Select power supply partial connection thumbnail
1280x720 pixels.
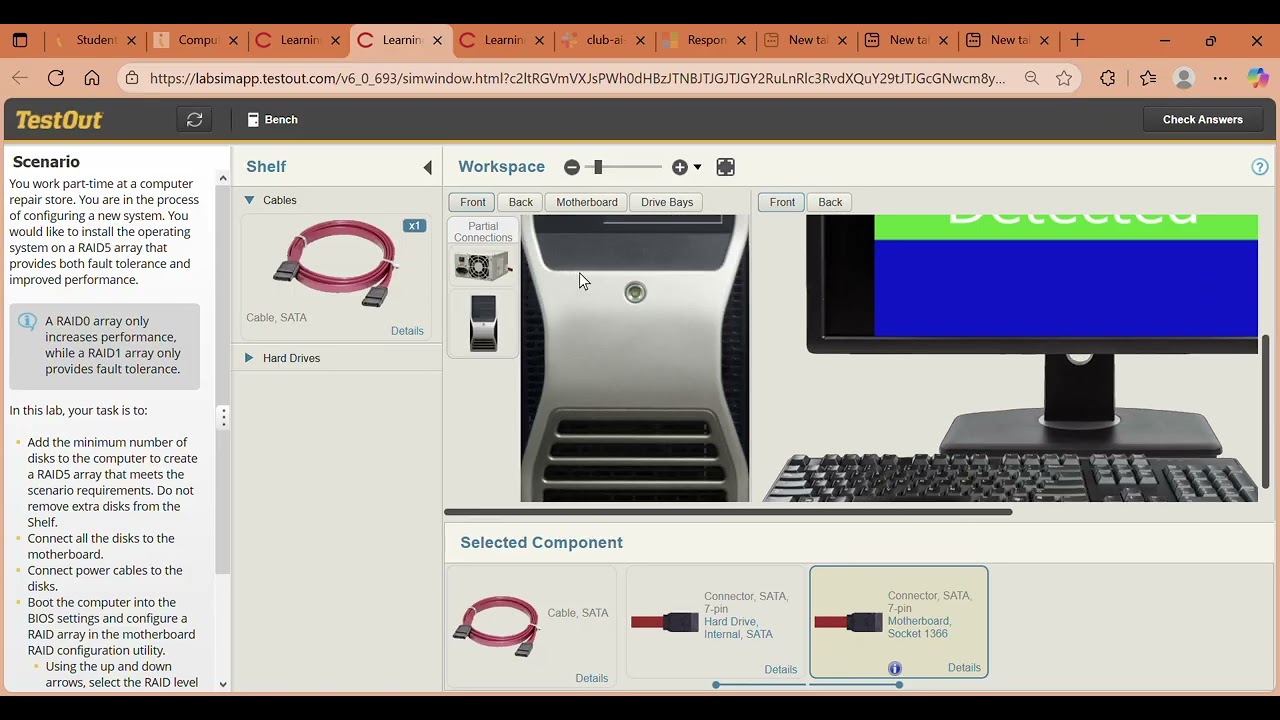(483, 266)
